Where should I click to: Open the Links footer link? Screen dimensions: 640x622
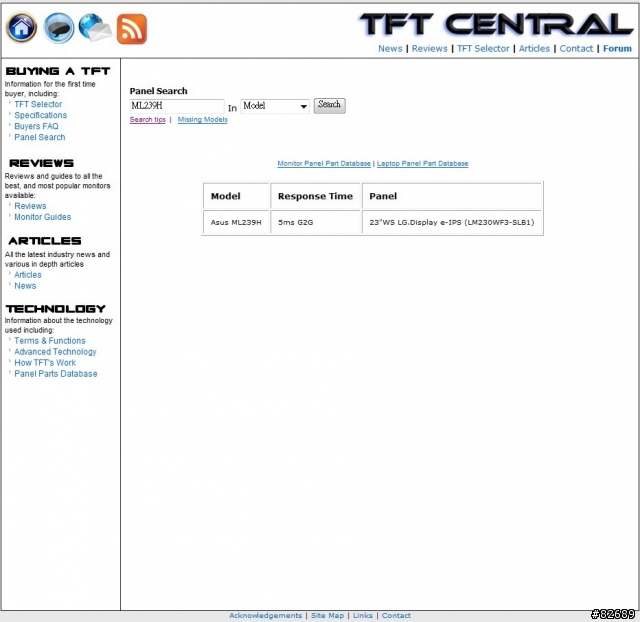click(x=362, y=615)
